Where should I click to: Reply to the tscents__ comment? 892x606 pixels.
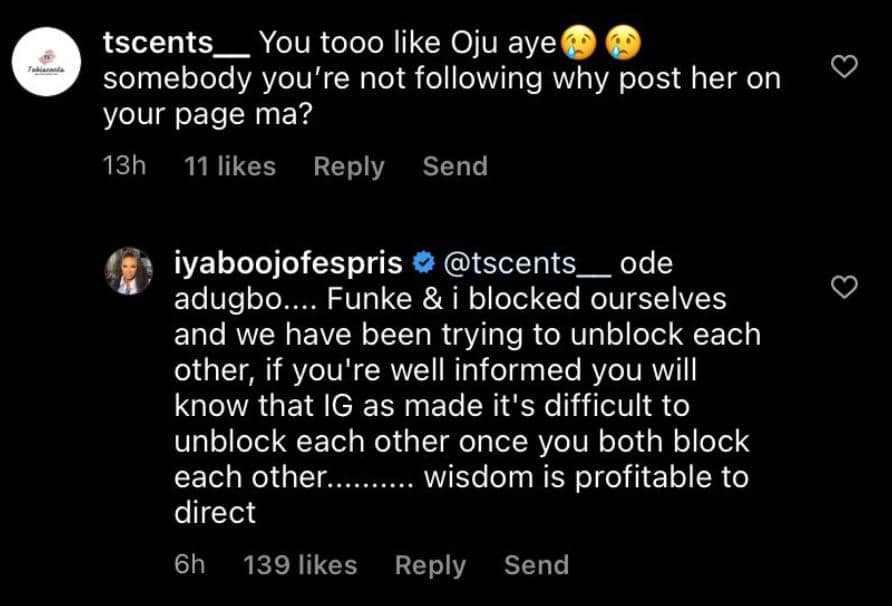pyautogui.click(x=348, y=166)
